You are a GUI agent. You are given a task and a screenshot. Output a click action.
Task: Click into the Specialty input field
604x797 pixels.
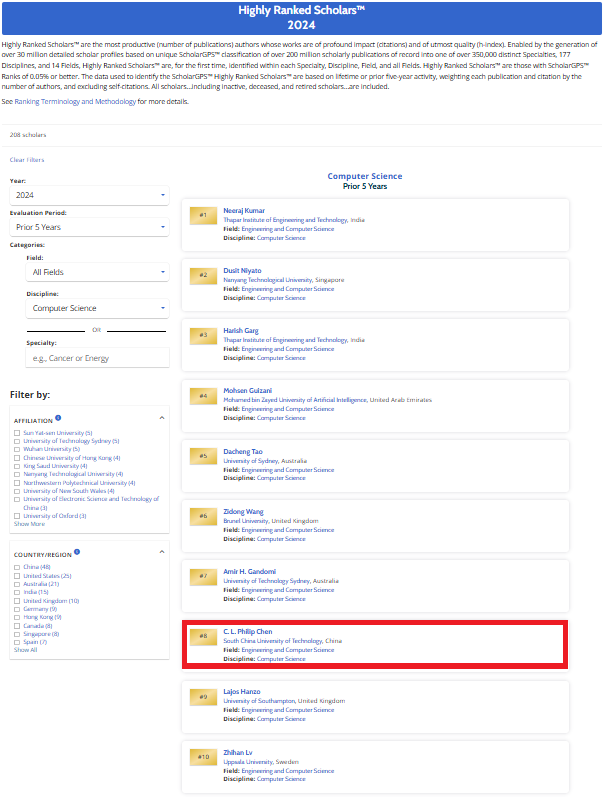point(97,358)
